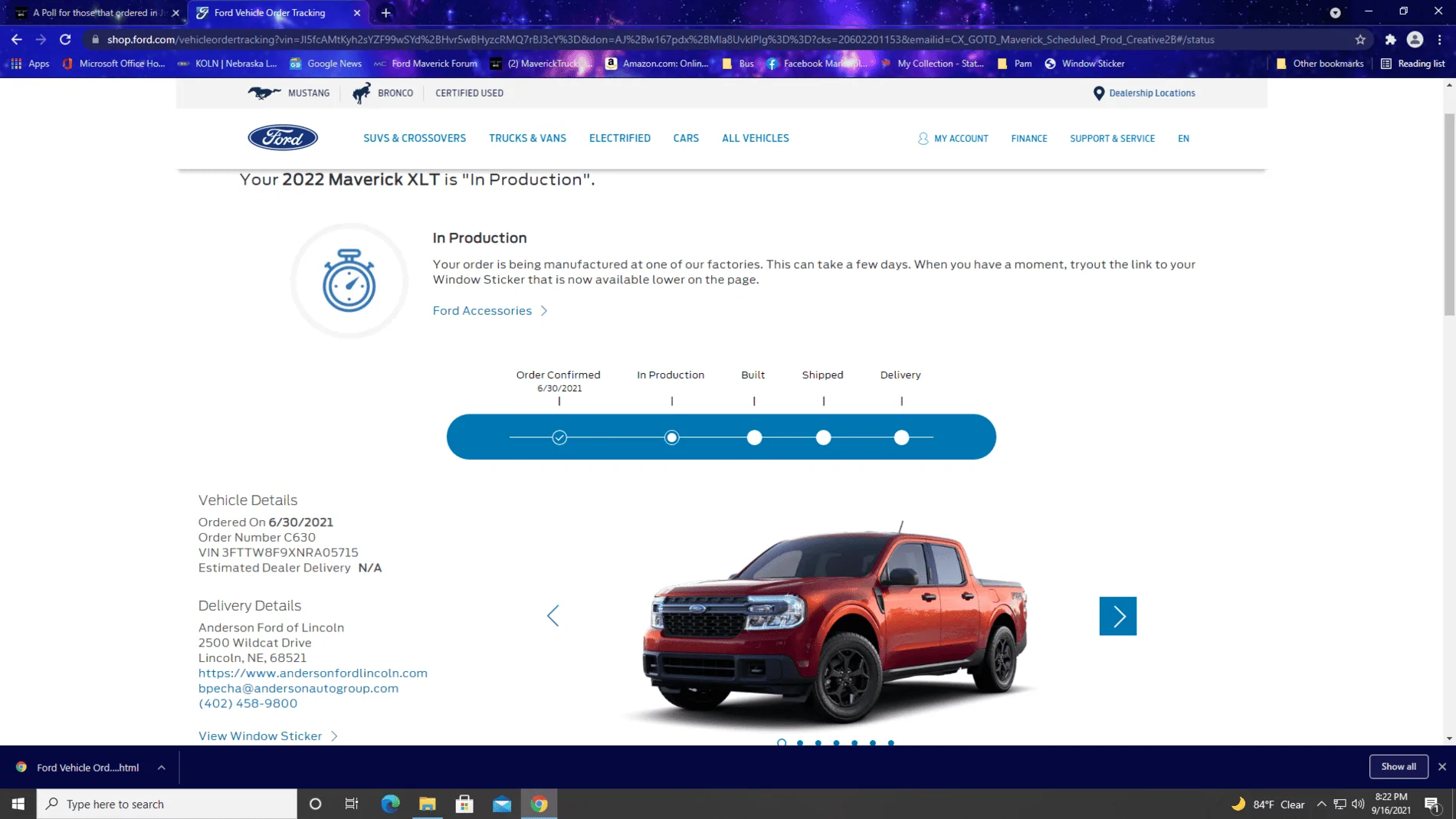Screen dimensions: 1456x819
Task: Go back with browser back arrow
Action: (x=17, y=39)
